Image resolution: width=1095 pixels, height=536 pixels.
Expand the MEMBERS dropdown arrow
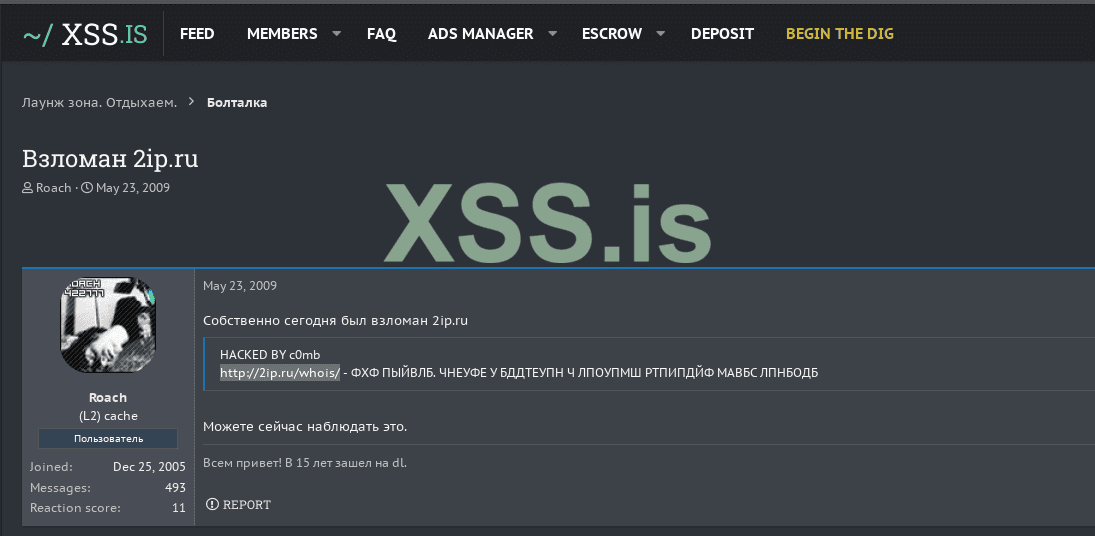click(x=337, y=33)
